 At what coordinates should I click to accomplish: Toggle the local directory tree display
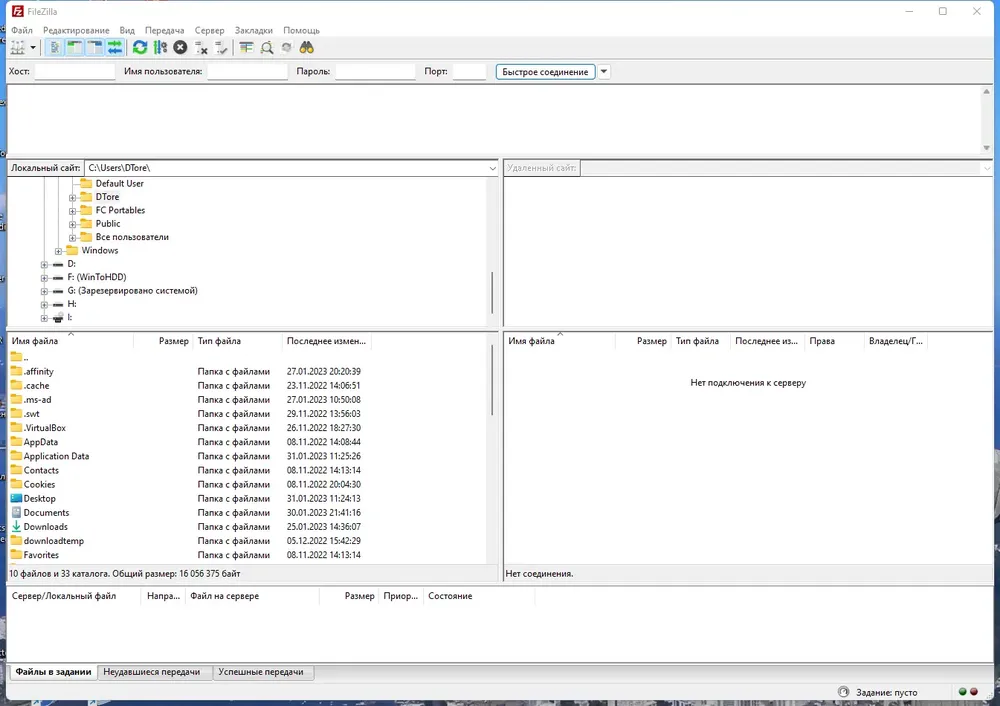click(x=75, y=48)
